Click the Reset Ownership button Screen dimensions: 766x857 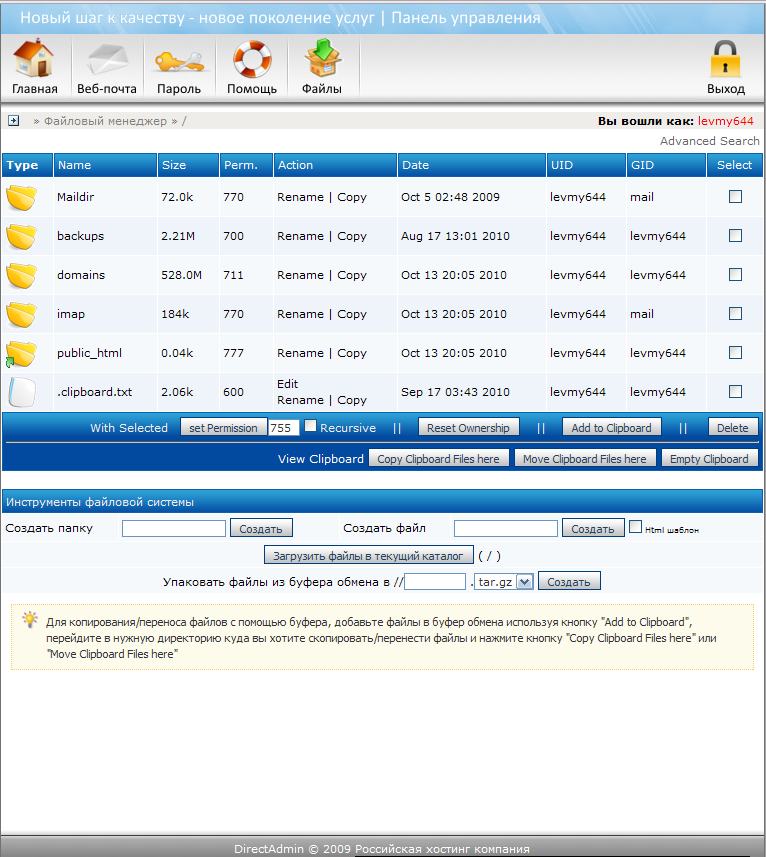[x=468, y=428]
